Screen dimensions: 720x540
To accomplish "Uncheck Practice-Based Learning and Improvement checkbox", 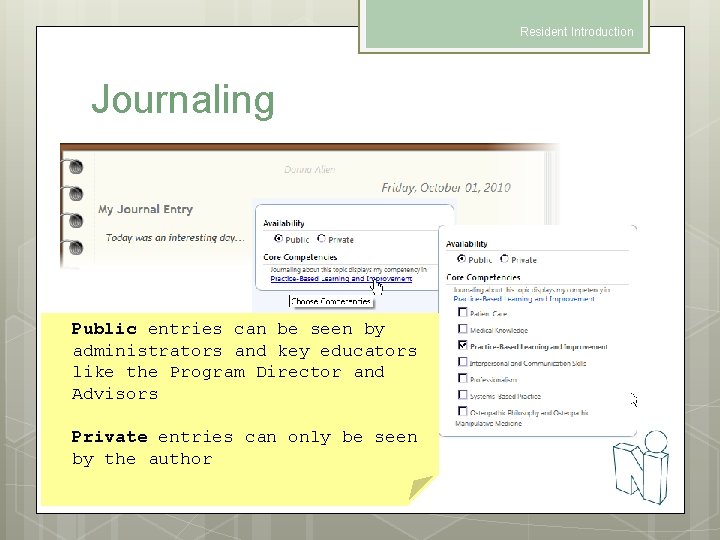I will (x=462, y=345).
